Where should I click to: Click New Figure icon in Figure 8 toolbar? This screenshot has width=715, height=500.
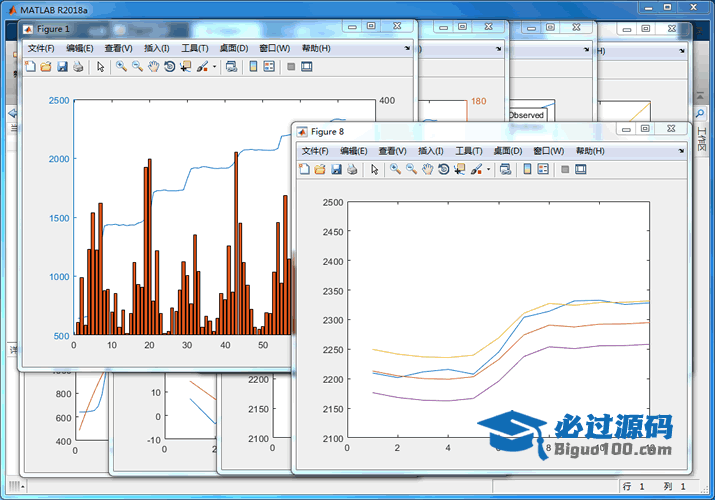tap(304, 169)
